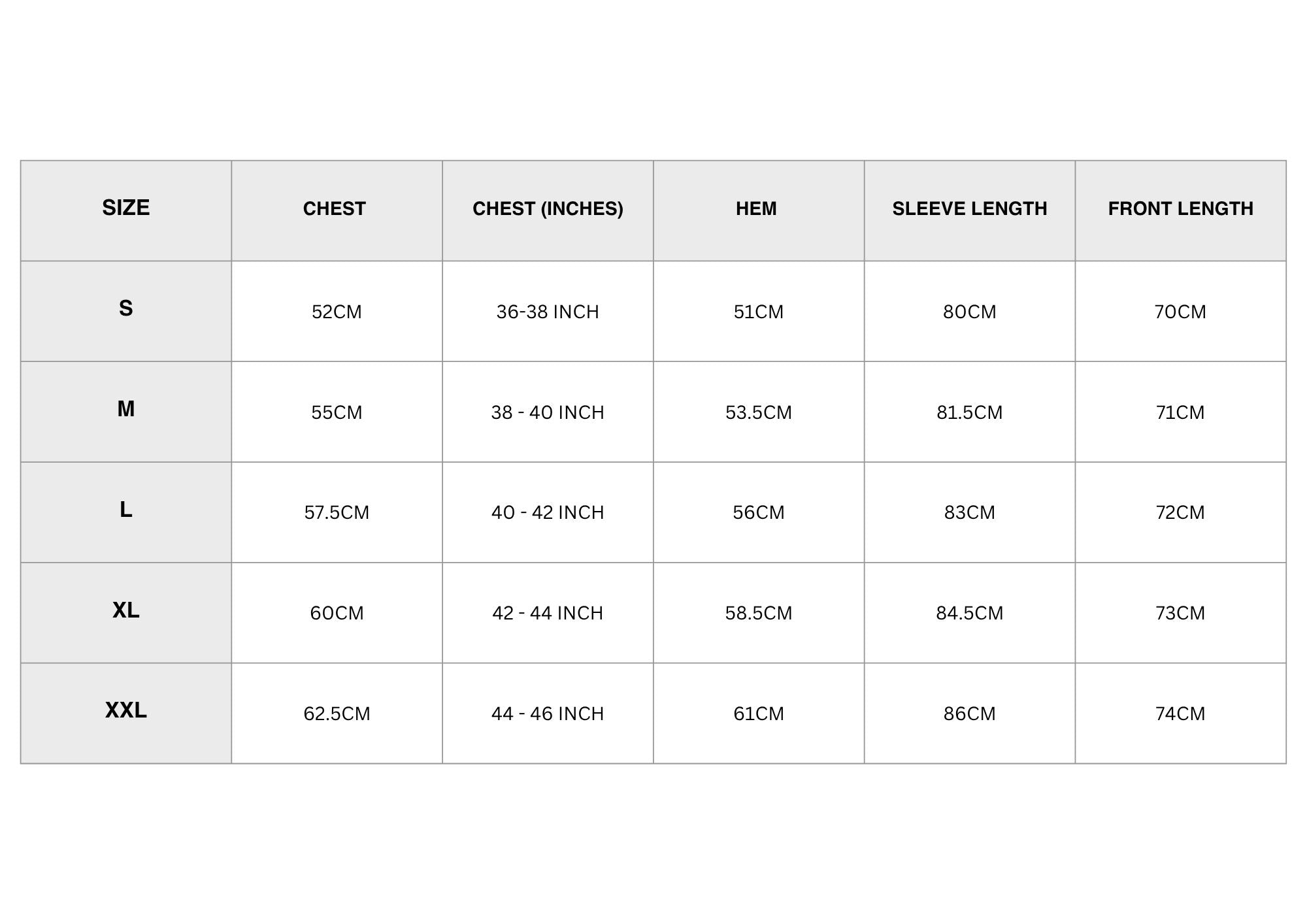Select the XL size row label

(126, 610)
